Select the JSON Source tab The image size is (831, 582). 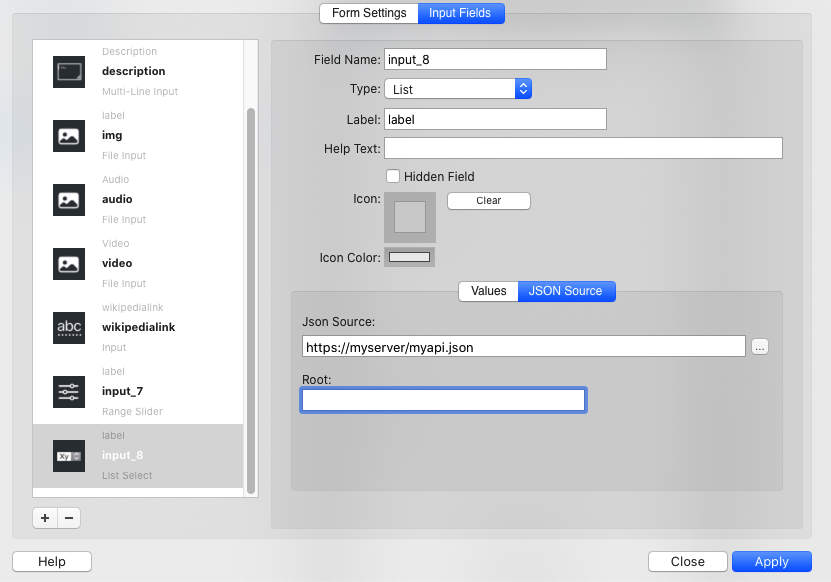pos(566,291)
